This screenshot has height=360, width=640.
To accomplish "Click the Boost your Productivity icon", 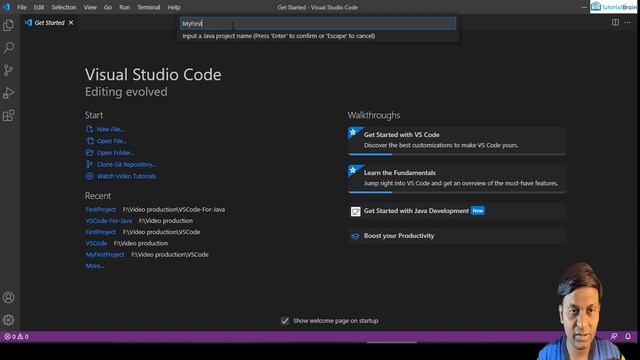I will pyautogui.click(x=356, y=236).
